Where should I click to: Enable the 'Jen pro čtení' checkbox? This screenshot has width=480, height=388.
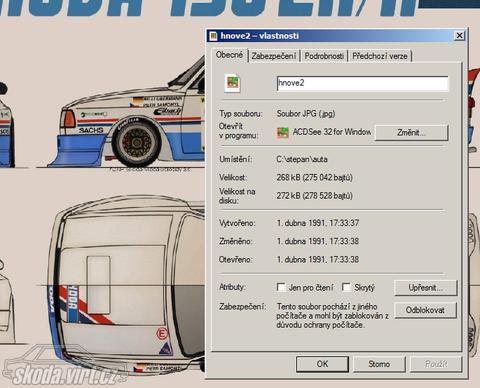(x=281, y=287)
